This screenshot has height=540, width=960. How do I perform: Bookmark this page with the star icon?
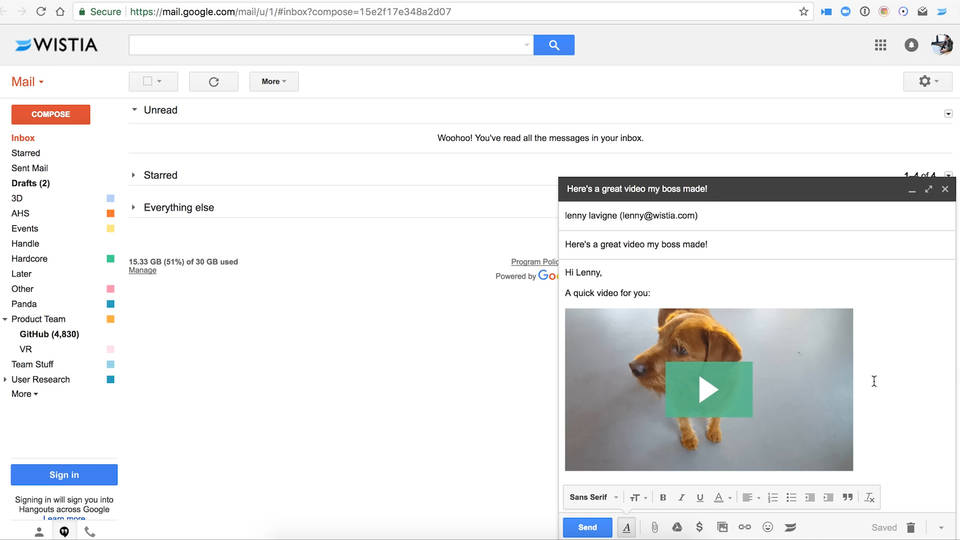pos(803,12)
